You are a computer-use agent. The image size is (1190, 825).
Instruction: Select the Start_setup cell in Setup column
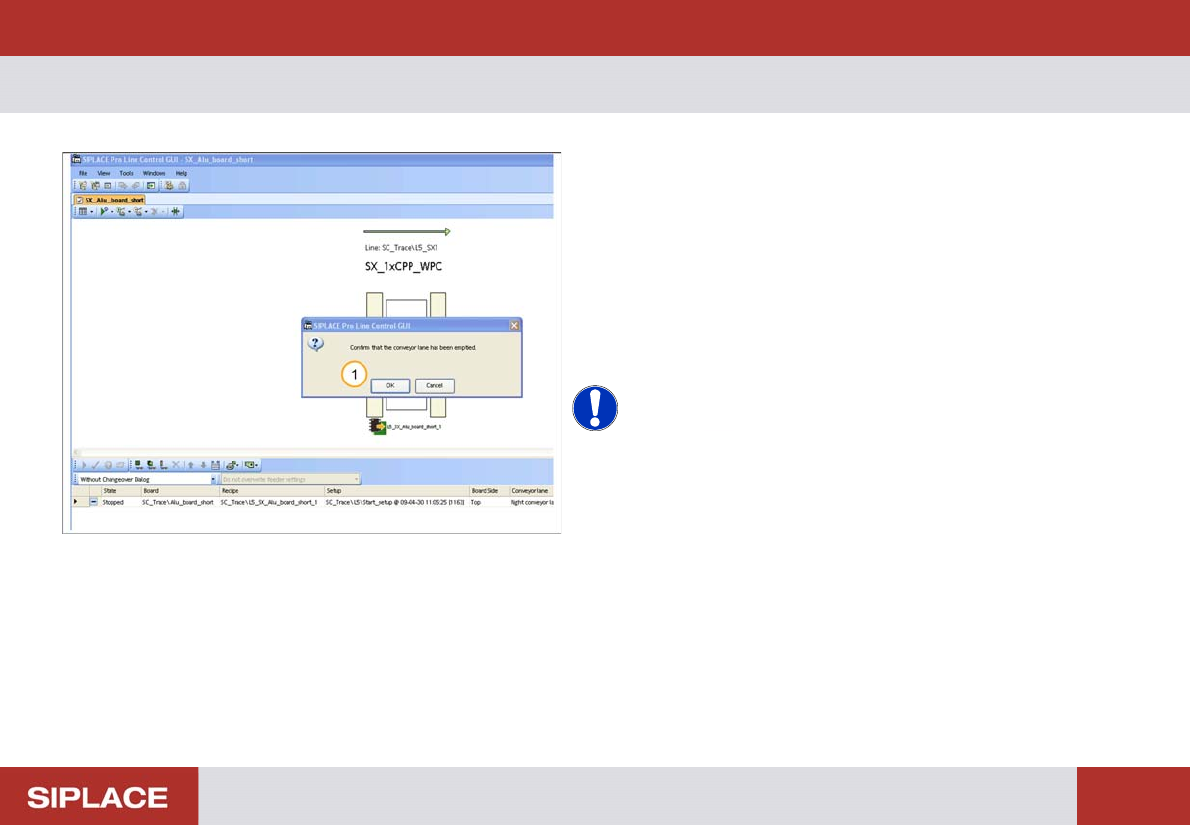[395, 502]
